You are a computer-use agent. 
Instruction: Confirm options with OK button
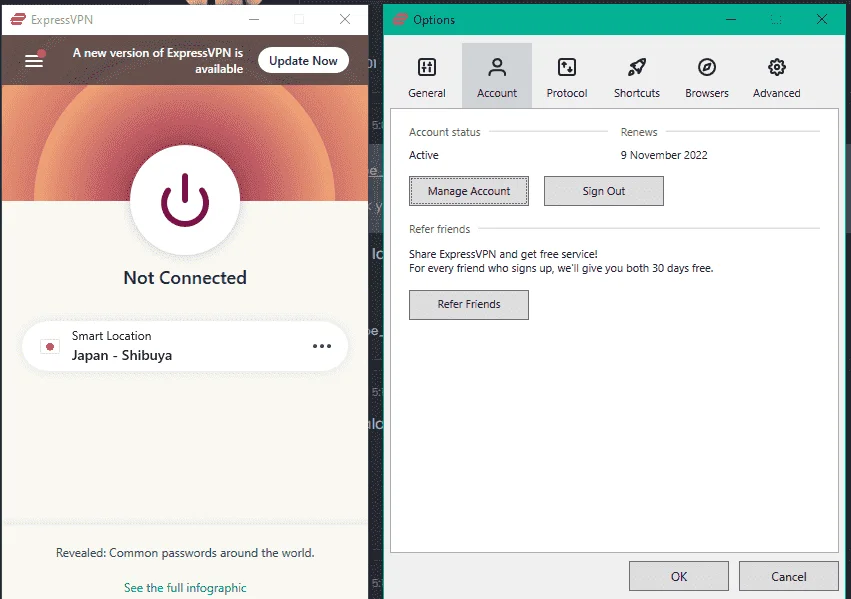[679, 576]
